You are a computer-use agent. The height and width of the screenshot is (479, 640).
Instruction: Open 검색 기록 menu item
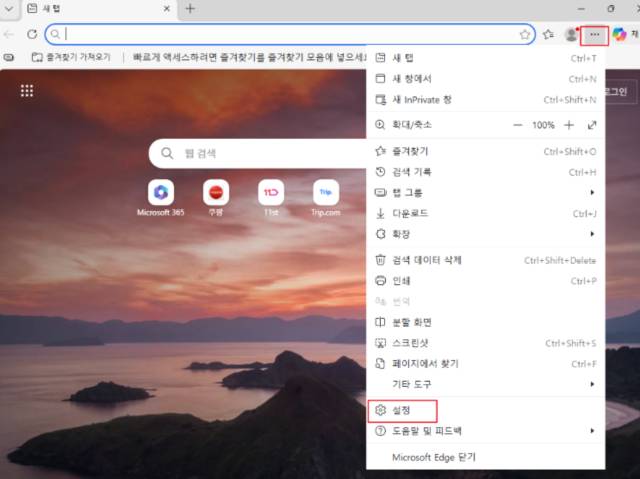[486, 172]
